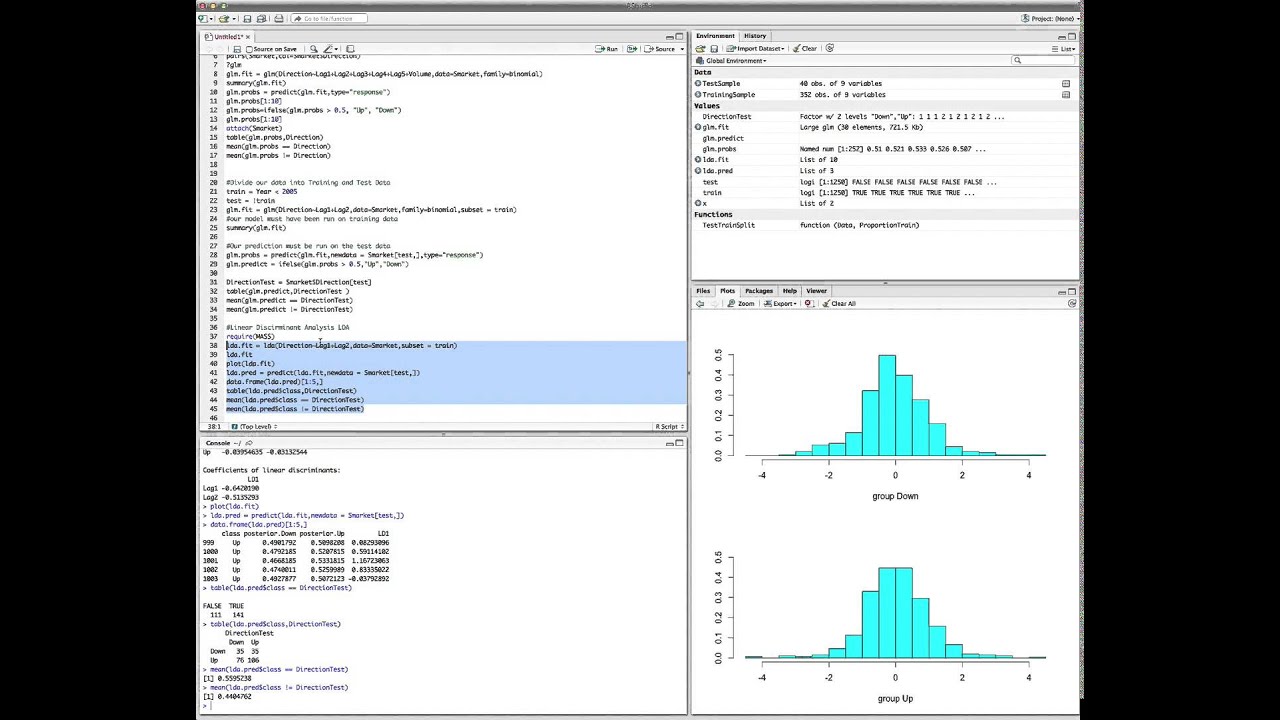The width and height of the screenshot is (1280, 720).
Task: Source the whole script file
Action: coord(659,49)
